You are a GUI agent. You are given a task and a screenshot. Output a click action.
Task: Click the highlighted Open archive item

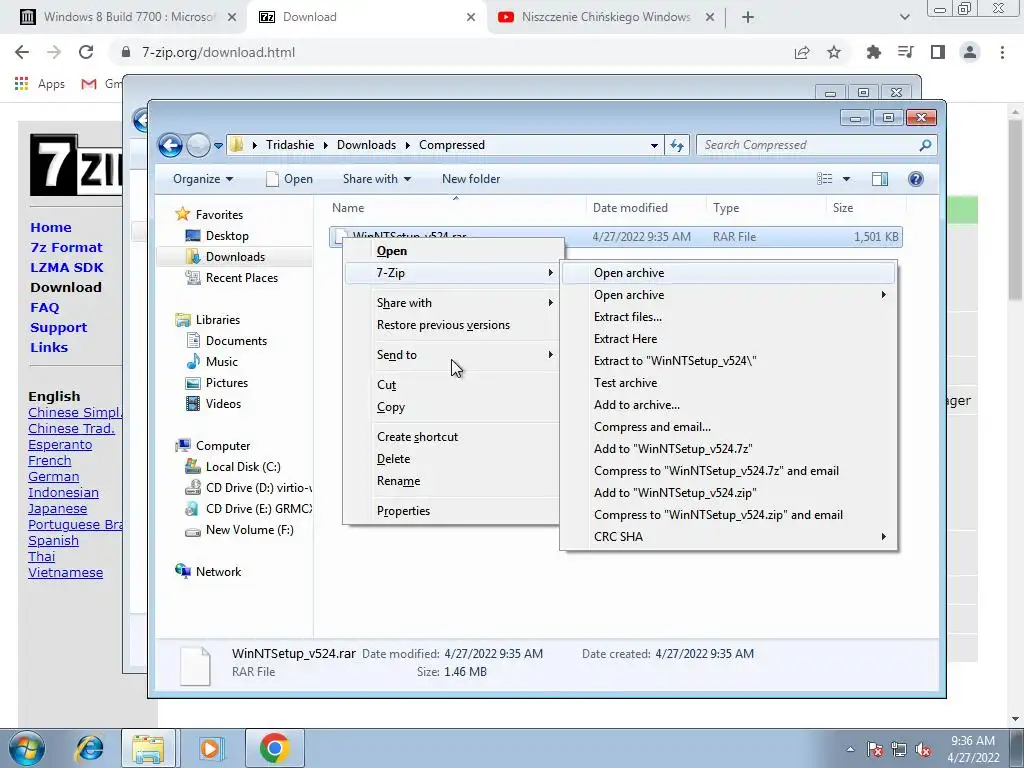click(x=728, y=273)
